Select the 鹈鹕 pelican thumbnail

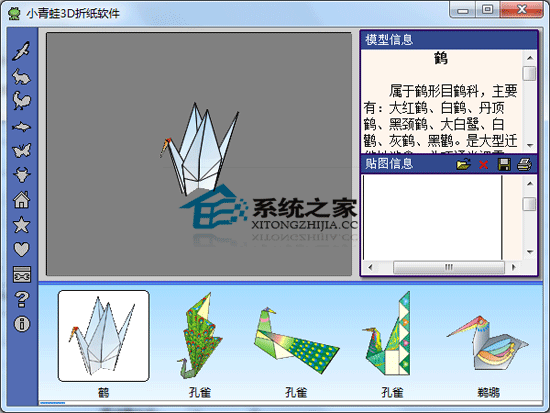488,343
